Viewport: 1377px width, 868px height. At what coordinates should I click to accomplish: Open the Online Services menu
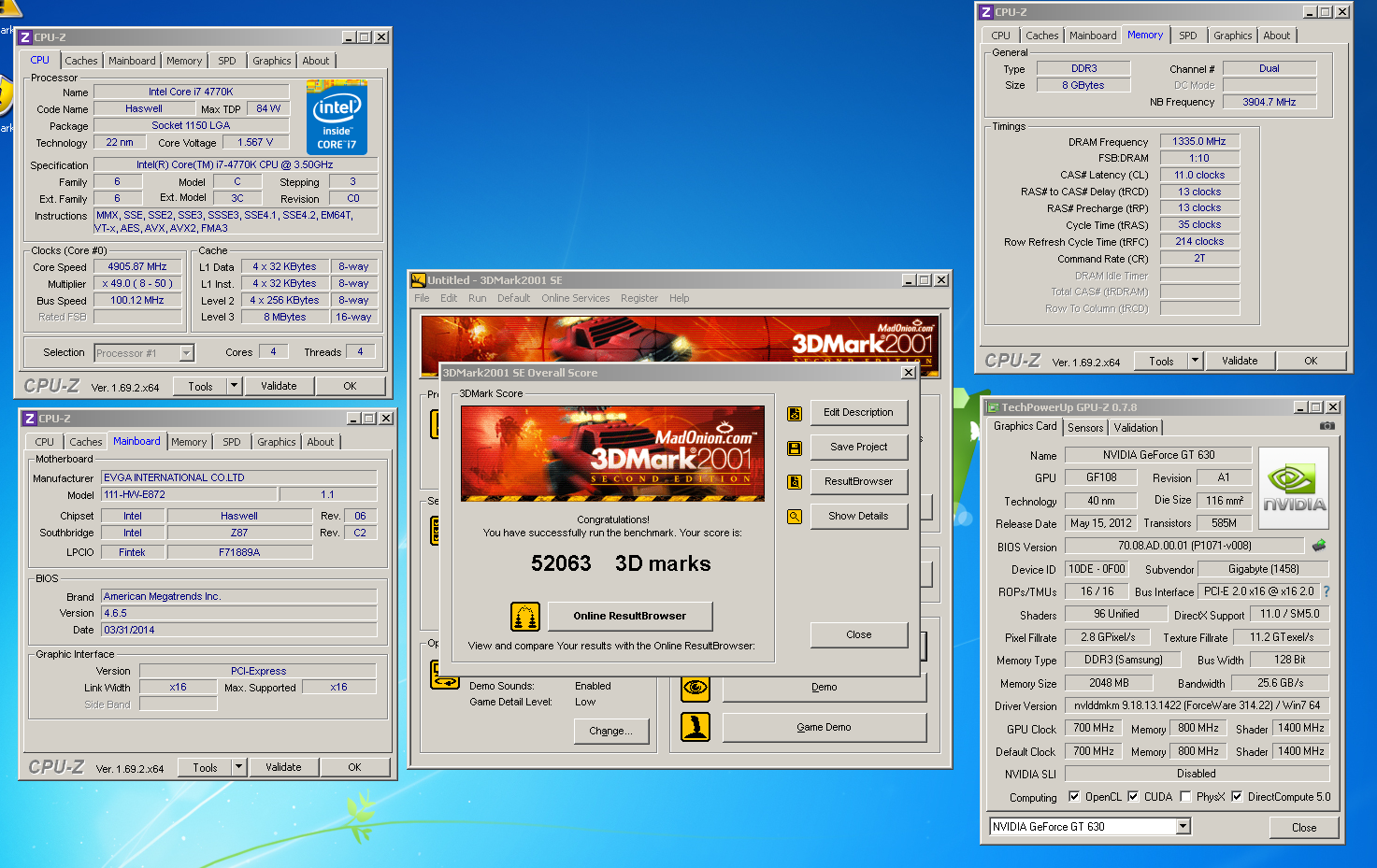(575, 298)
